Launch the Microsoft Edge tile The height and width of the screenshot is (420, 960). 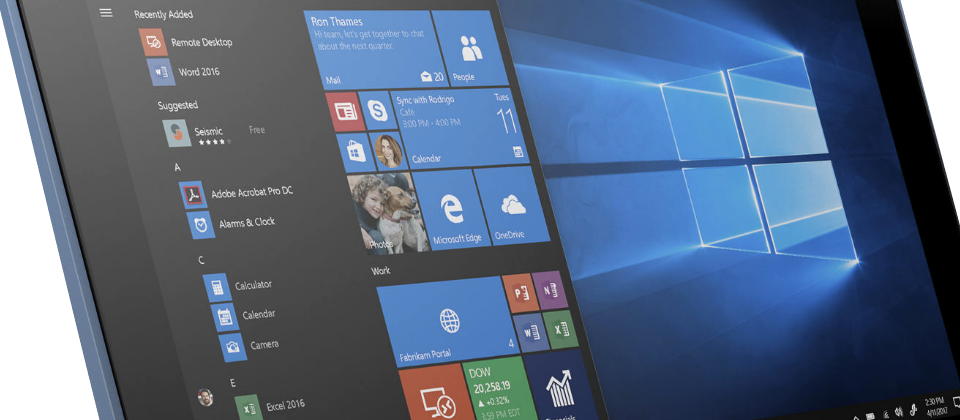452,209
